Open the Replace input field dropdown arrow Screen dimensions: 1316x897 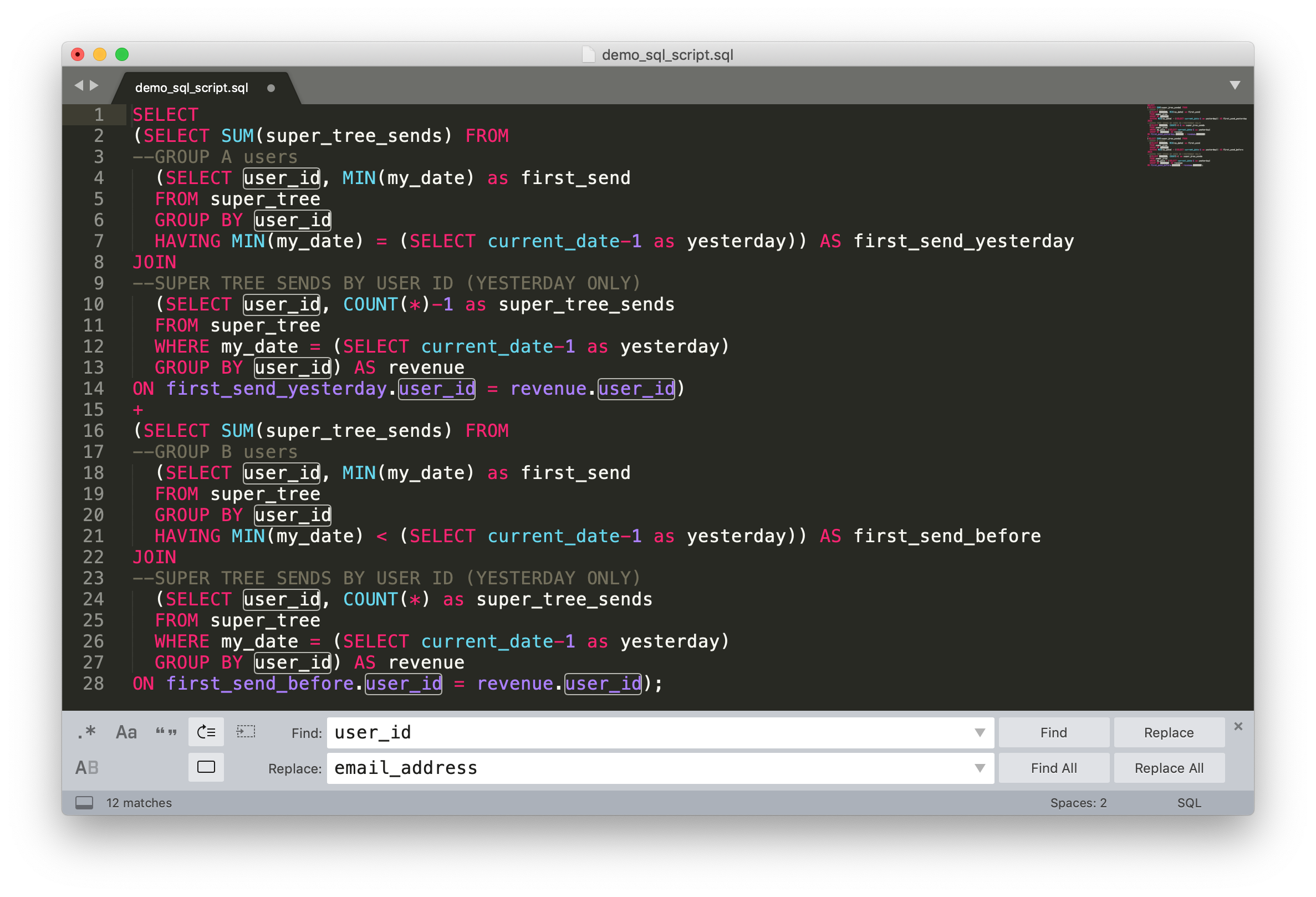coord(980,767)
